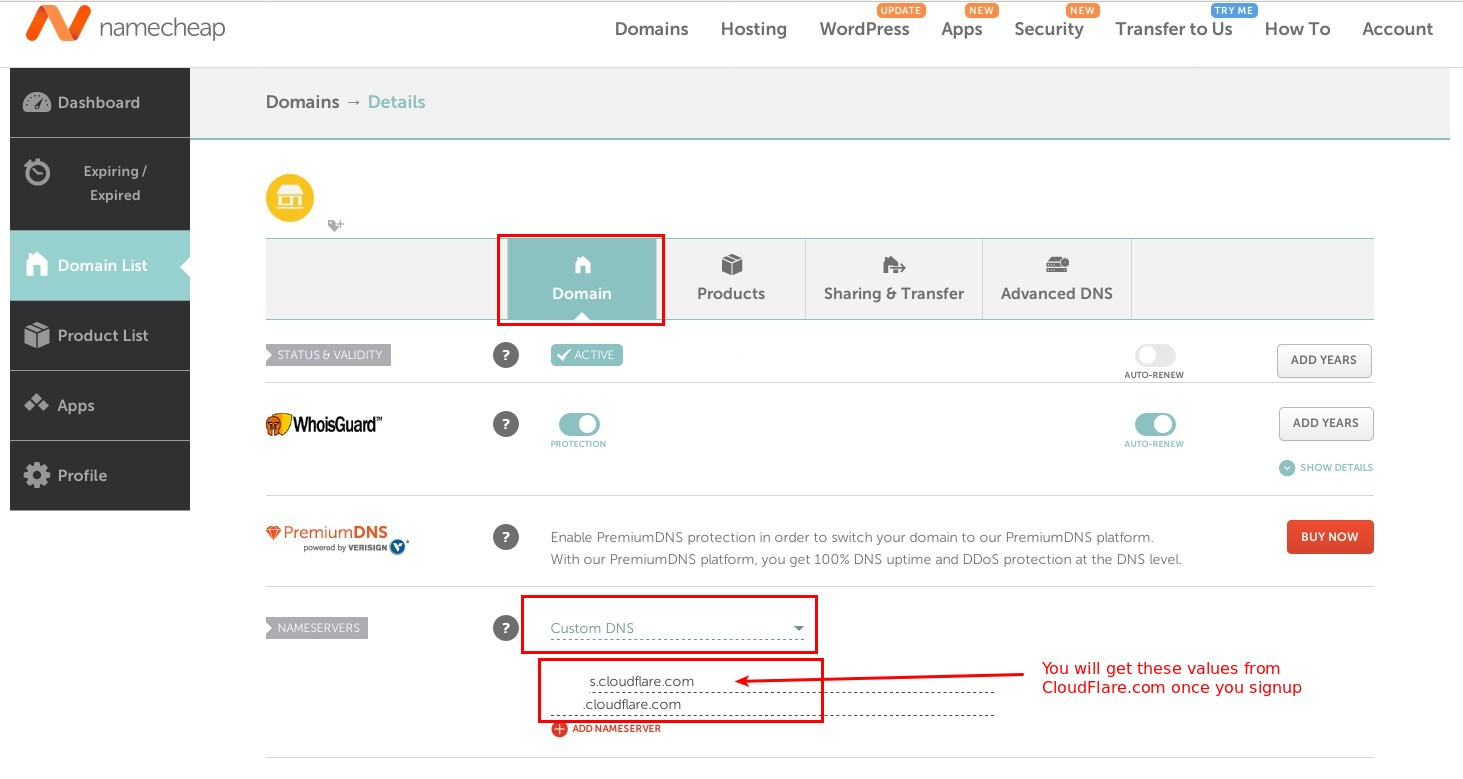Click the Product List box icon
The height and width of the screenshot is (779, 1463).
37,335
